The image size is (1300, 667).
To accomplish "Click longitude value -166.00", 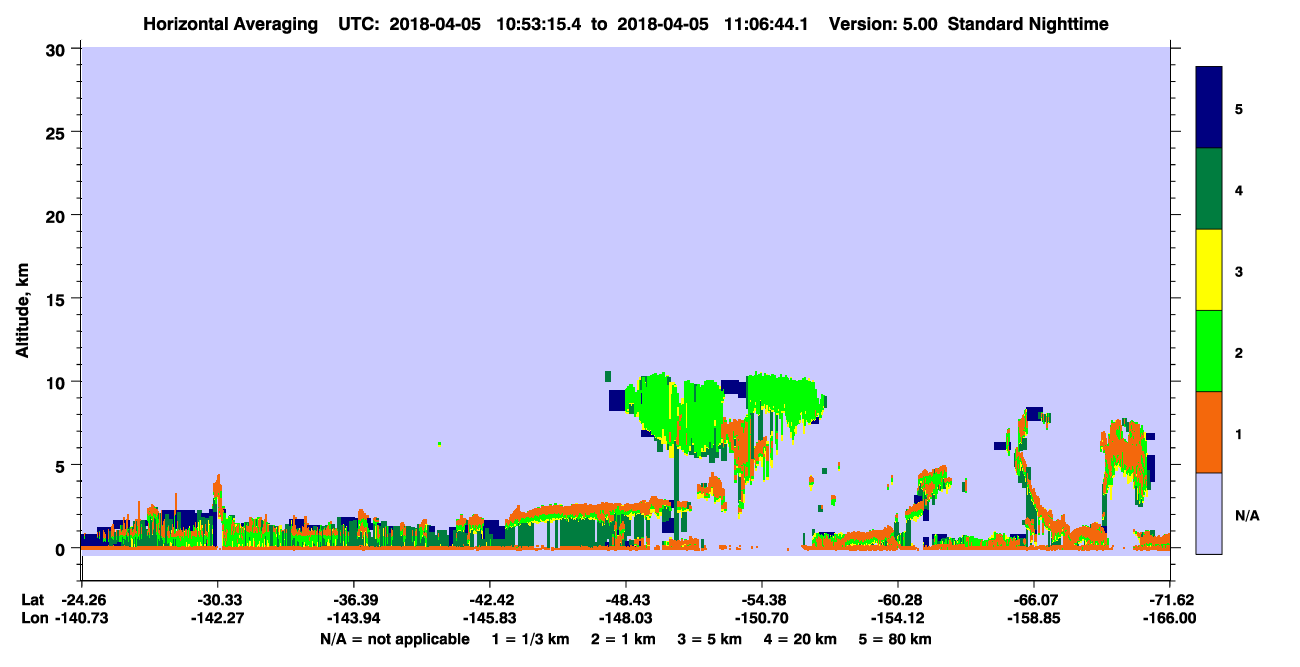I will [x=1169, y=619].
